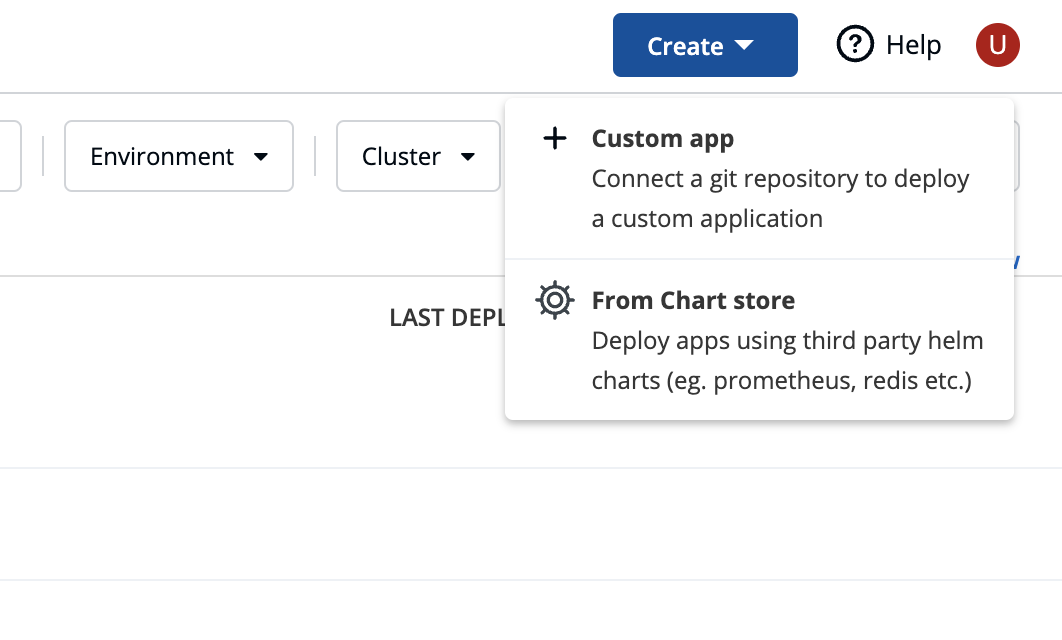Open the red user avatar 'U'
1062x640 pixels.
pyautogui.click(x=997, y=45)
